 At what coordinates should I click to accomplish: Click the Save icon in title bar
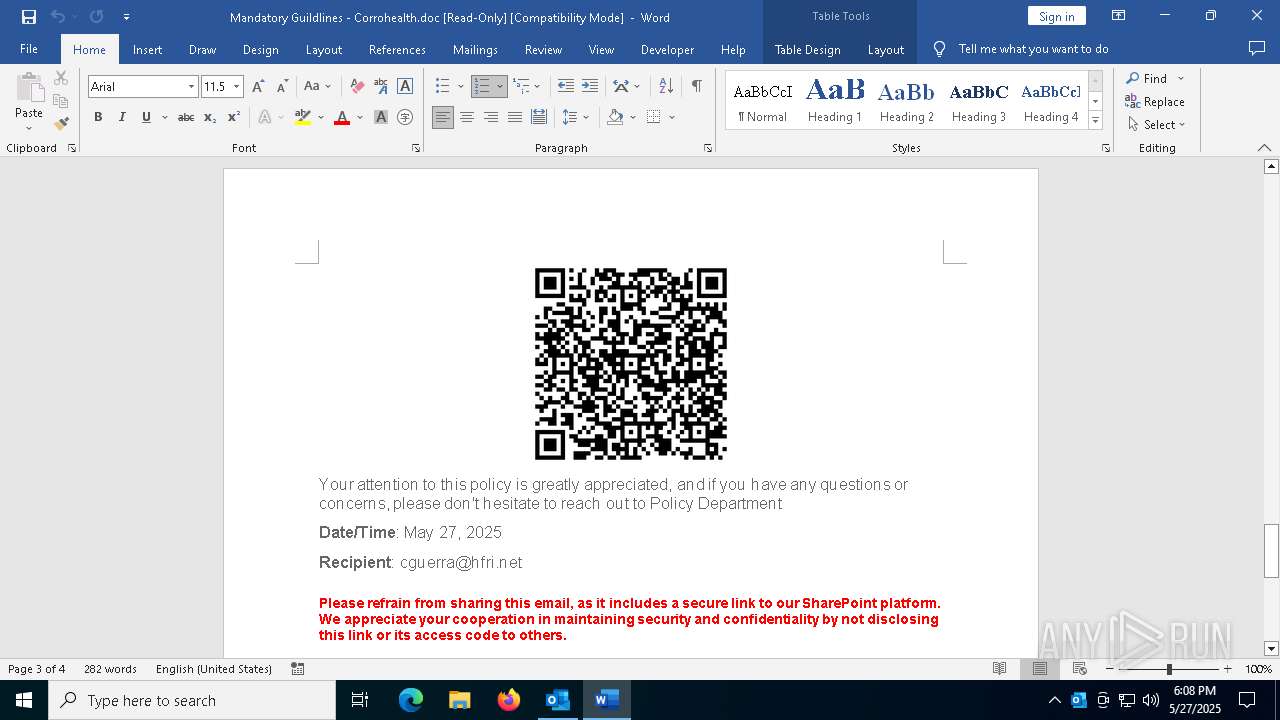point(29,17)
